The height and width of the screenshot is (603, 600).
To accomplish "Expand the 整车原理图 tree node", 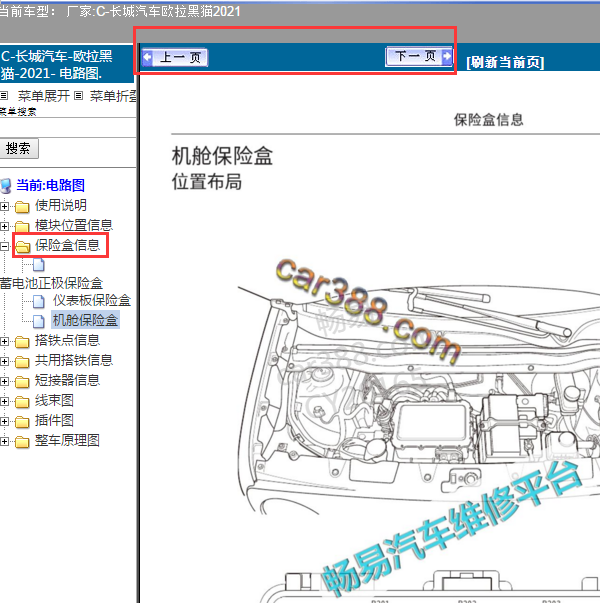I will [4, 441].
